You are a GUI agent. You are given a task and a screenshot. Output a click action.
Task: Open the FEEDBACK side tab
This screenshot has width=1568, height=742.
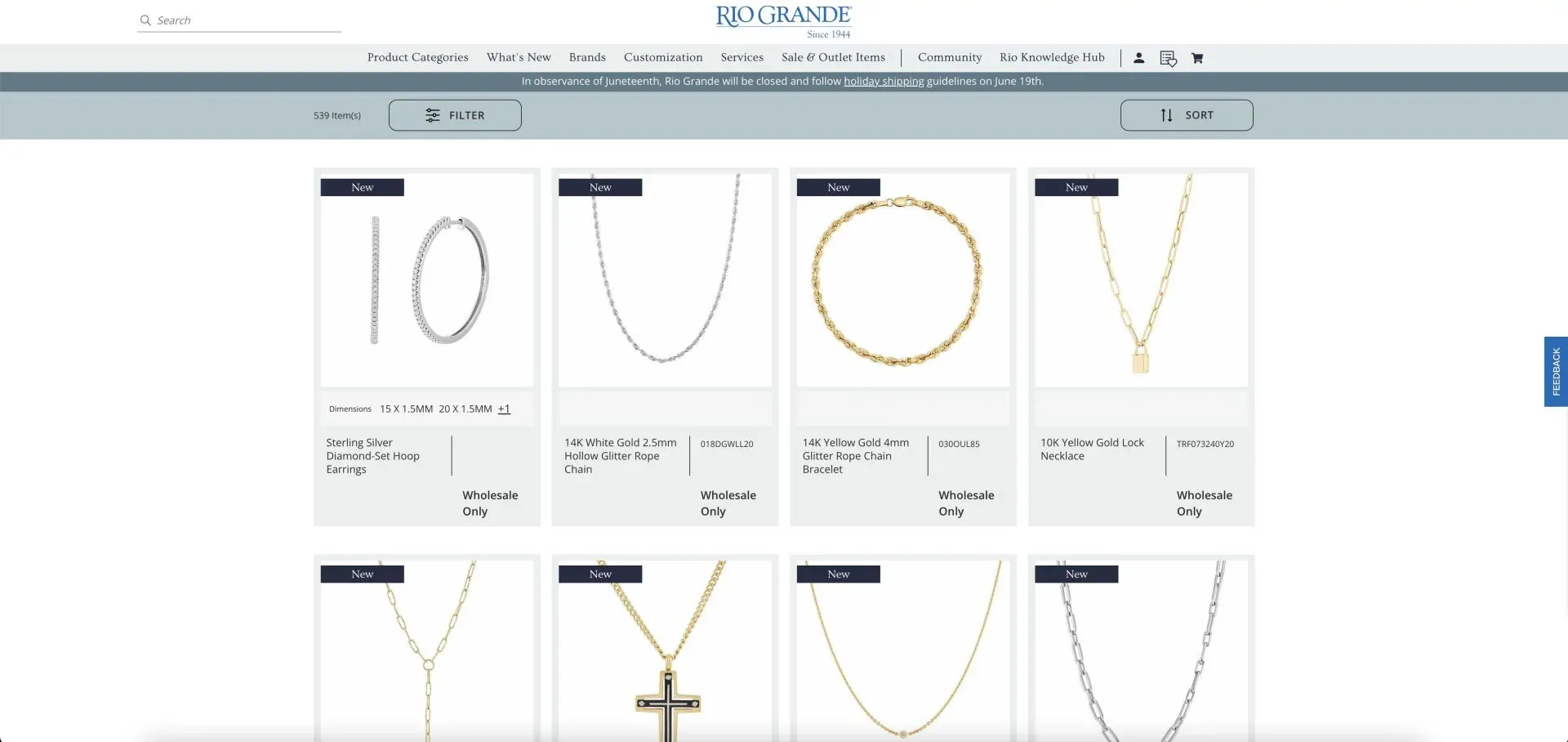1556,372
